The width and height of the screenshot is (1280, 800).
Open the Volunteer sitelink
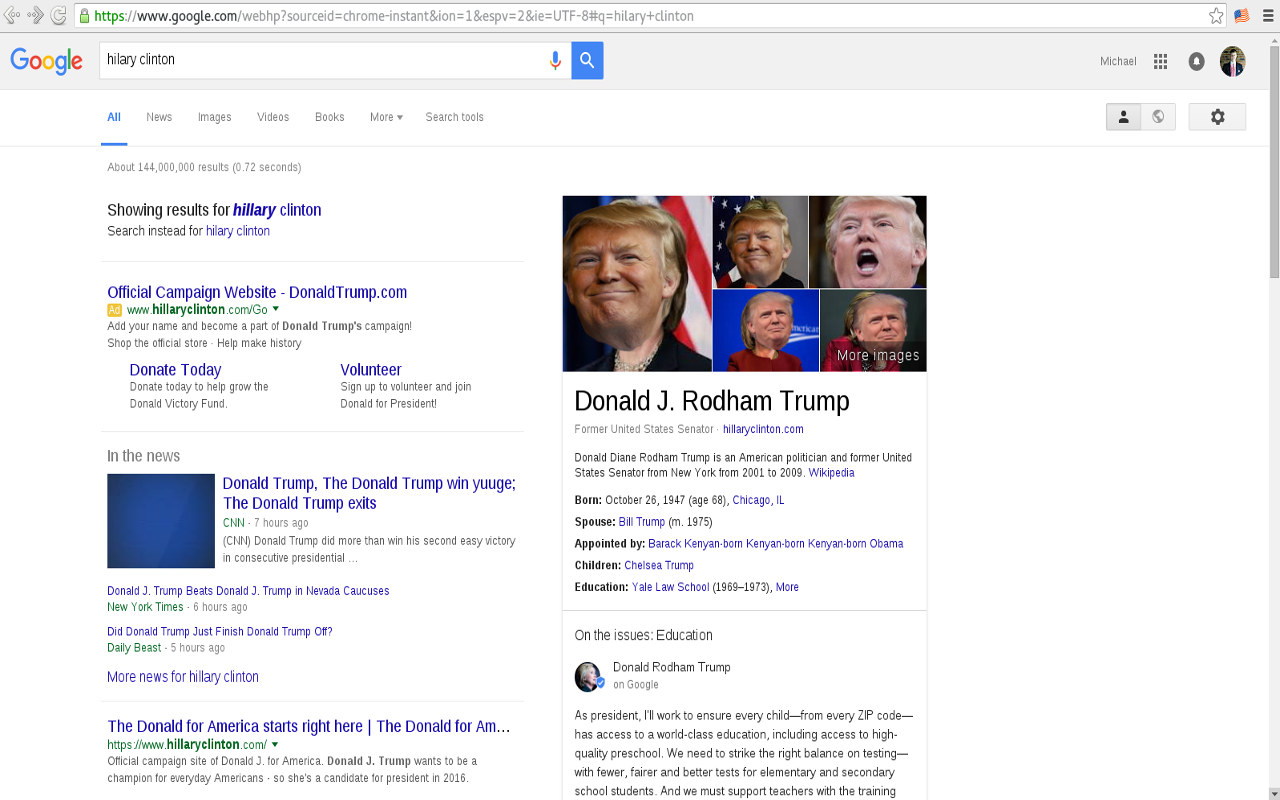[x=370, y=370]
